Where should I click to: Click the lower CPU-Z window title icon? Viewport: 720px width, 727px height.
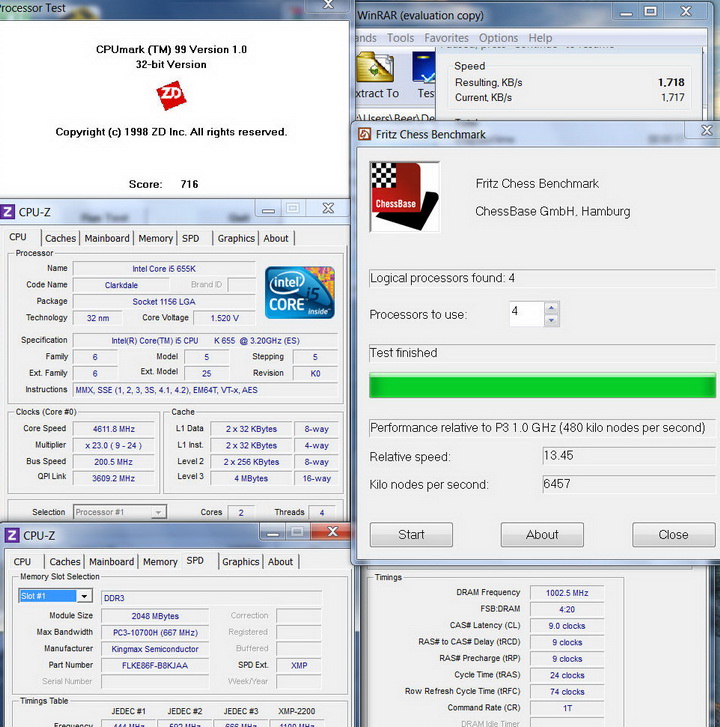12,535
